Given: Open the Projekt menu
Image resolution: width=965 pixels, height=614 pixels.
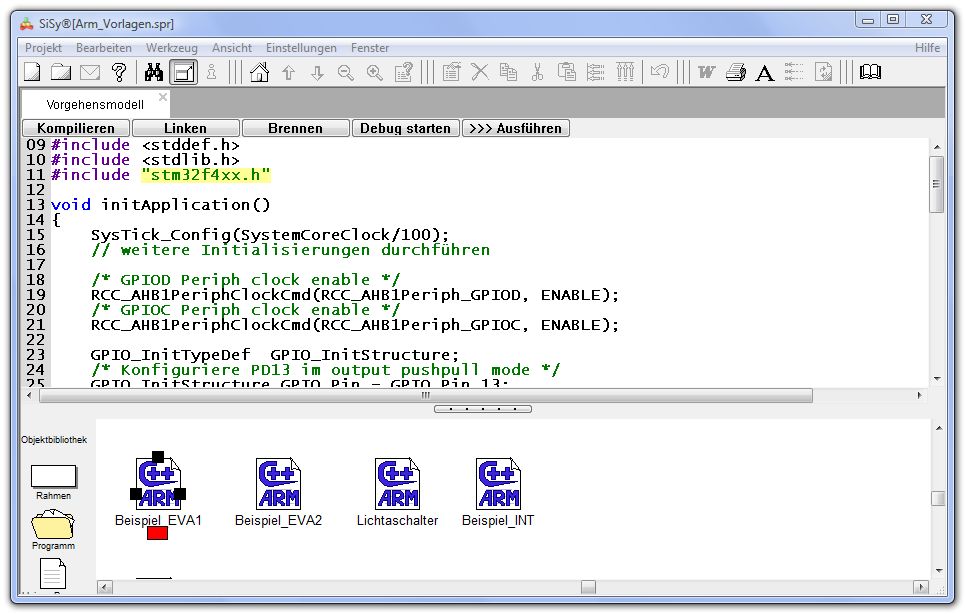Looking at the screenshot, I should coord(43,47).
